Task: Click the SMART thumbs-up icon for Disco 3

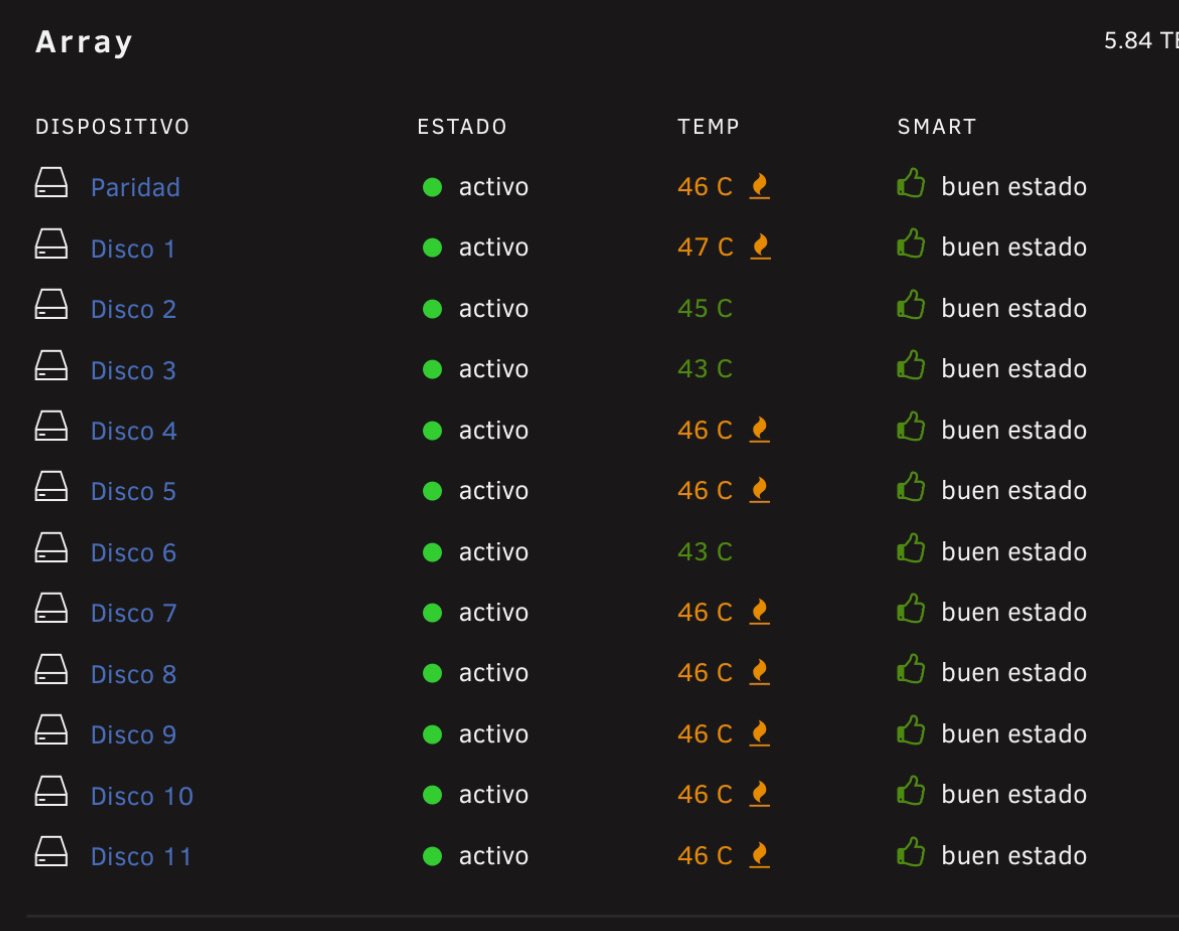Action: click(911, 365)
